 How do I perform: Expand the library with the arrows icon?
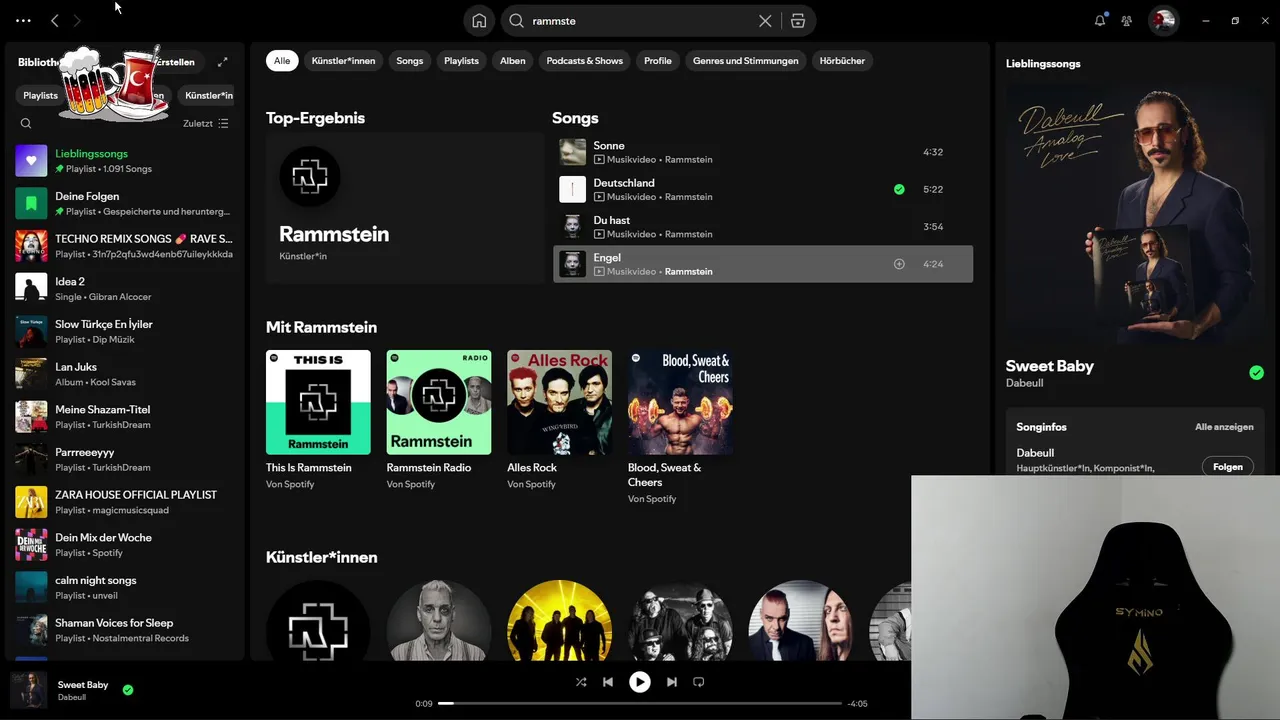[x=222, y=62]
